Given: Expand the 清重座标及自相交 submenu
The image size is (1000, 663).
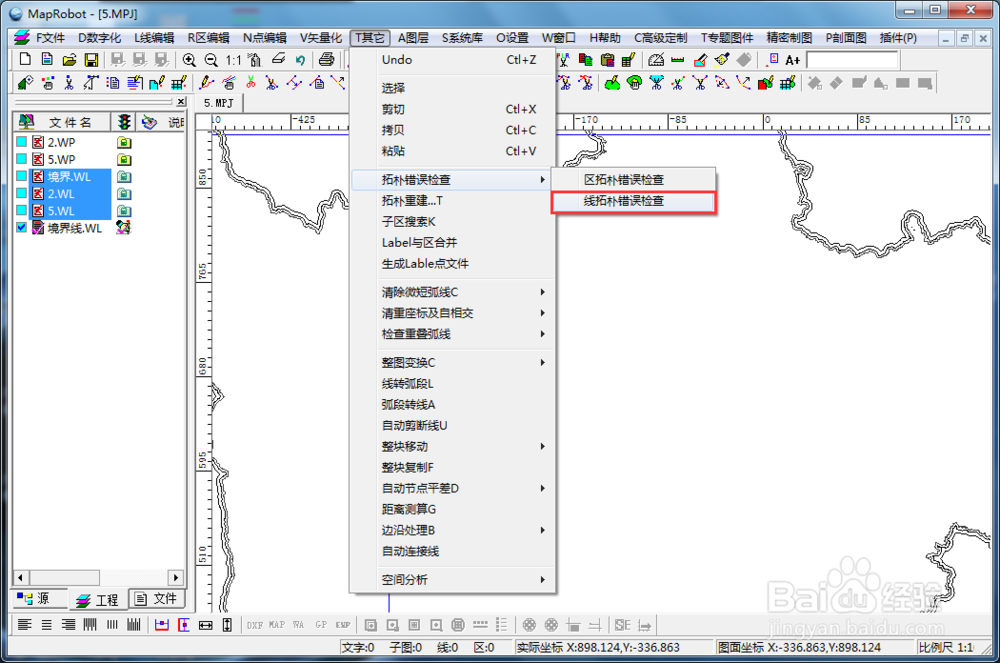Looking at the screenshot, I should click(452, 313).
